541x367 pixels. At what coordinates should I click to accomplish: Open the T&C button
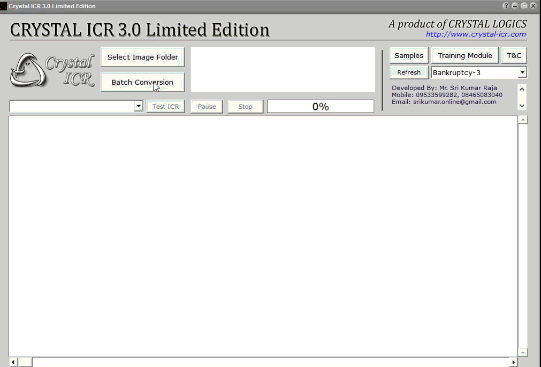coord(514,56)
